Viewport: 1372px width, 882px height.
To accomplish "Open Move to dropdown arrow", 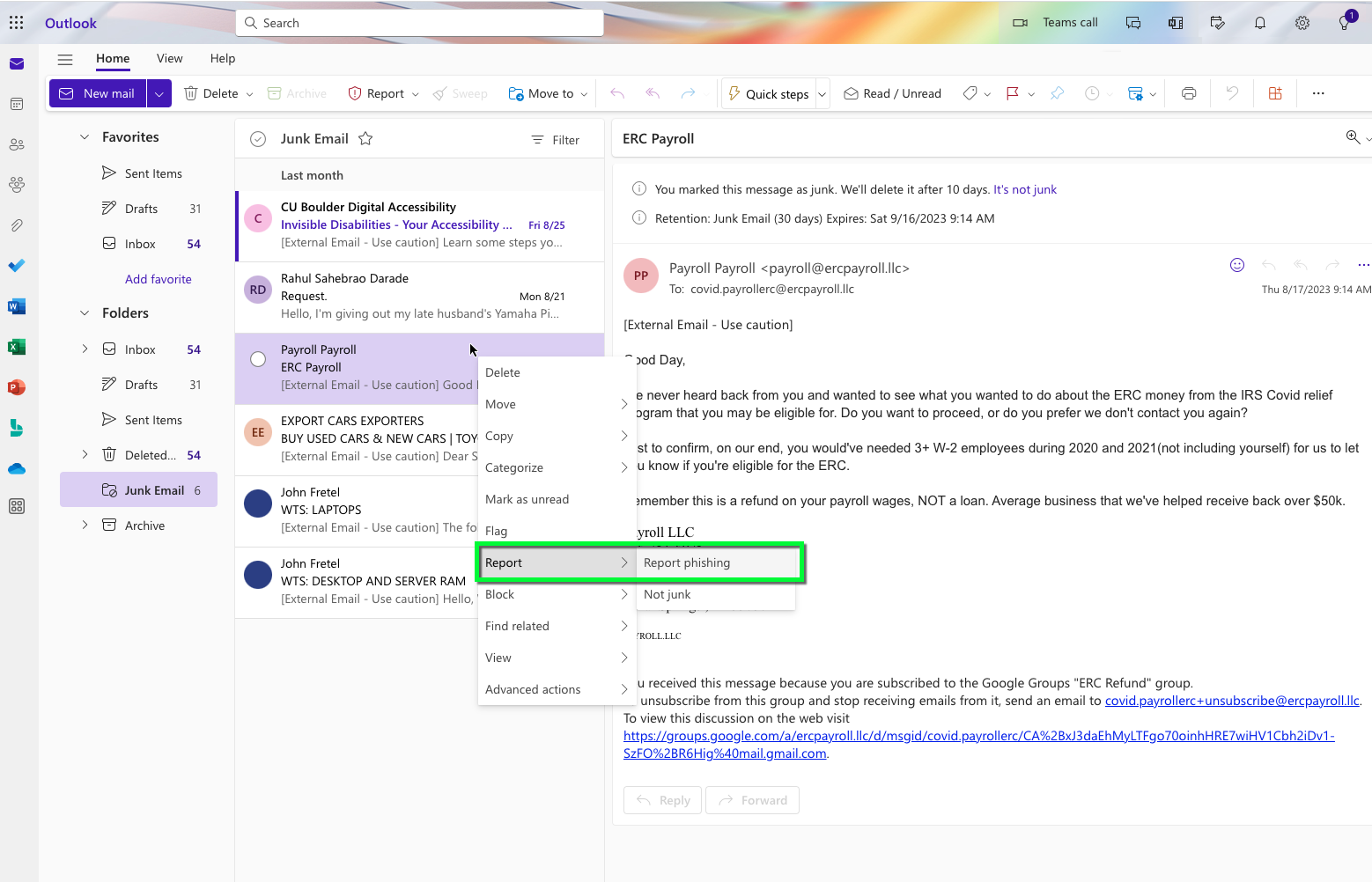I will pos(584,94).
